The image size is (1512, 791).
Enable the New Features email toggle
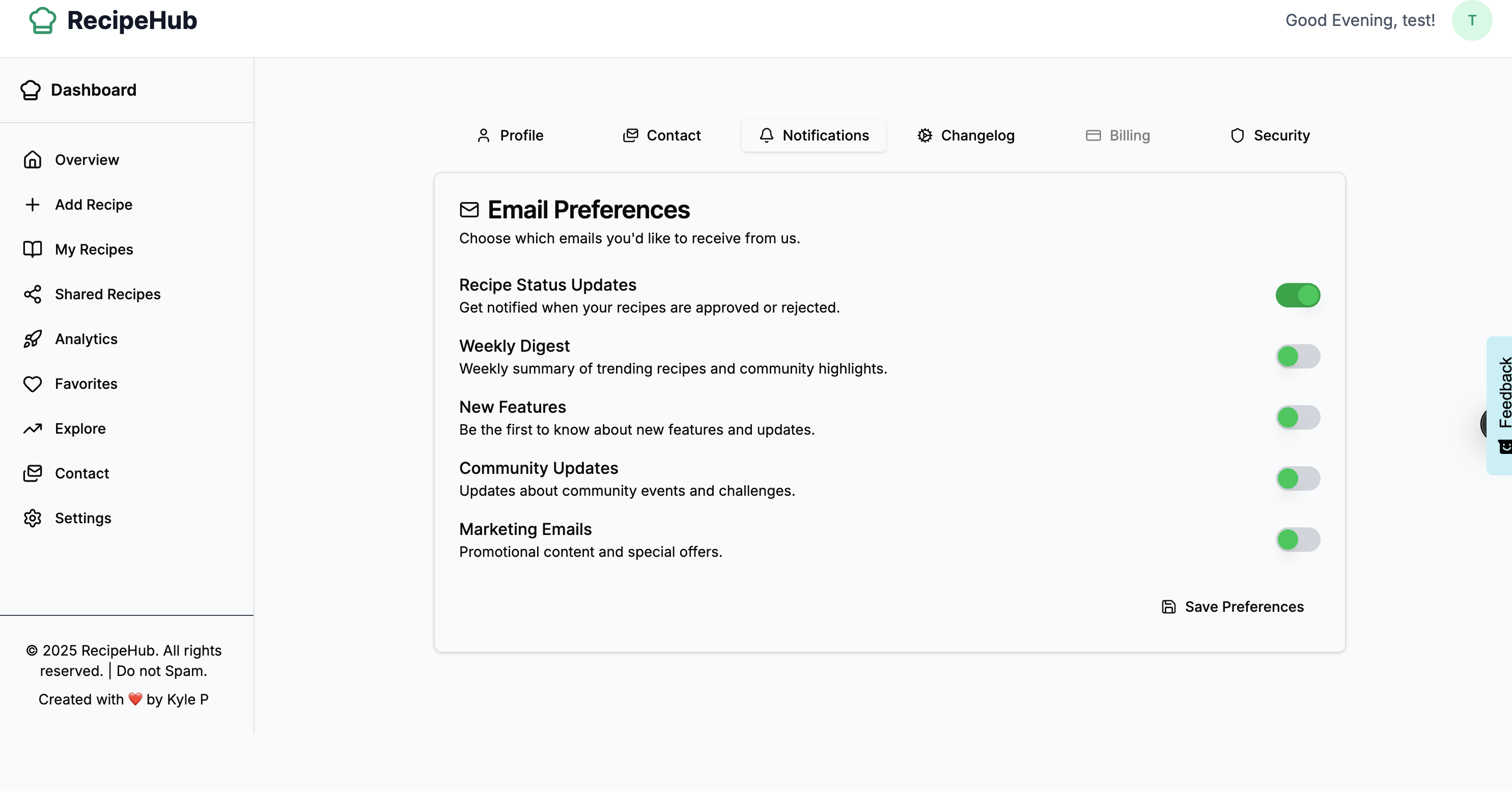click(x=1297, y=417)
